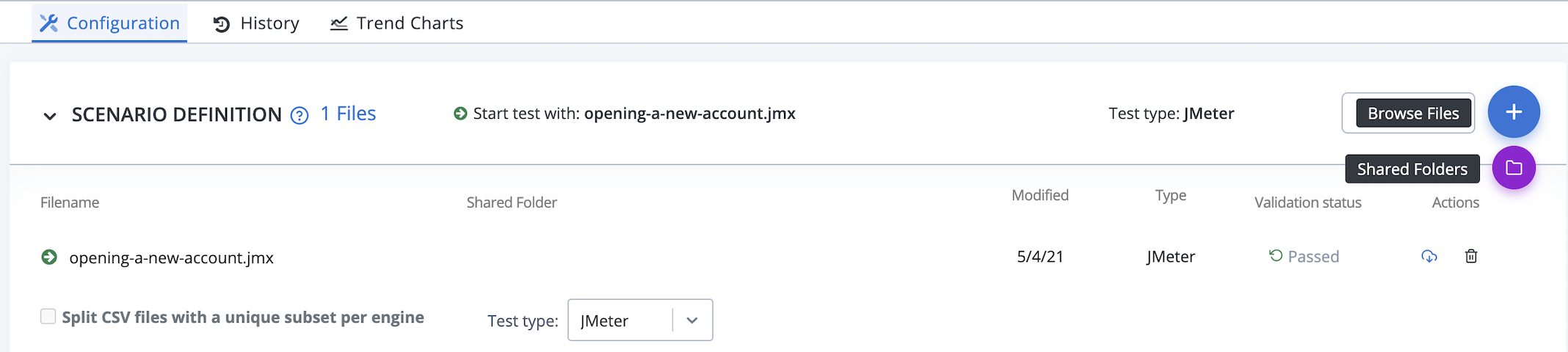Click the 1 Files link
The height and width of the screenshot is (352, 1568).
click(348, 114)
